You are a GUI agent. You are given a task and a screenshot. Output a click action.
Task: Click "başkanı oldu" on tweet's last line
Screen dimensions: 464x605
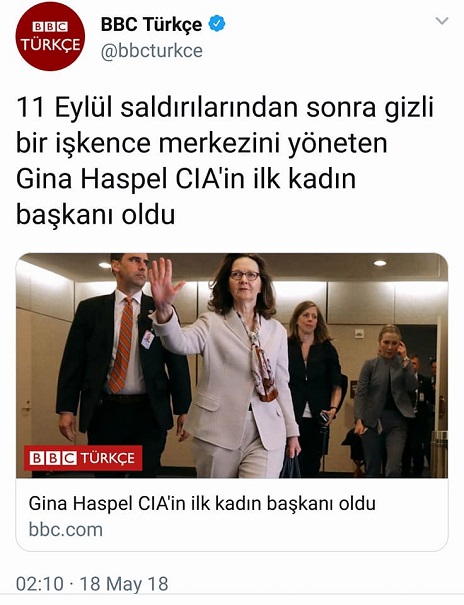[95, 215]
